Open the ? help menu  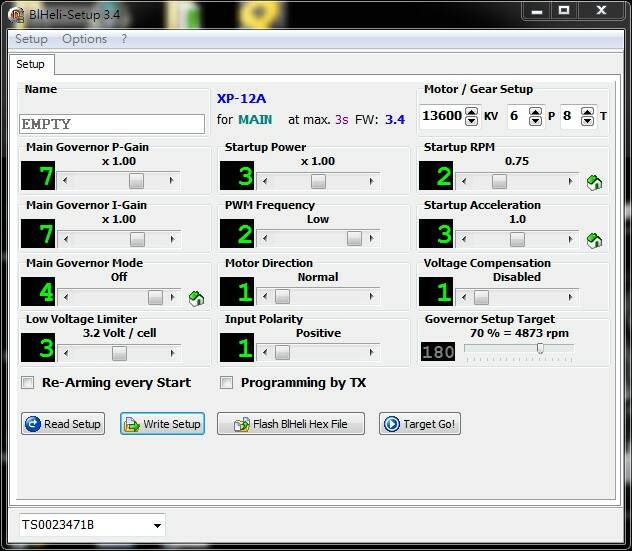(124, 39)
